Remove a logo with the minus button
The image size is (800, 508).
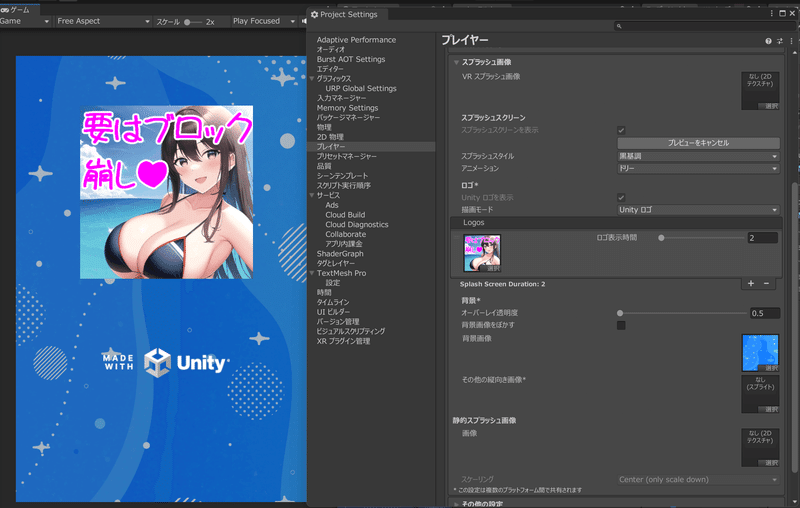pos(766,284)
